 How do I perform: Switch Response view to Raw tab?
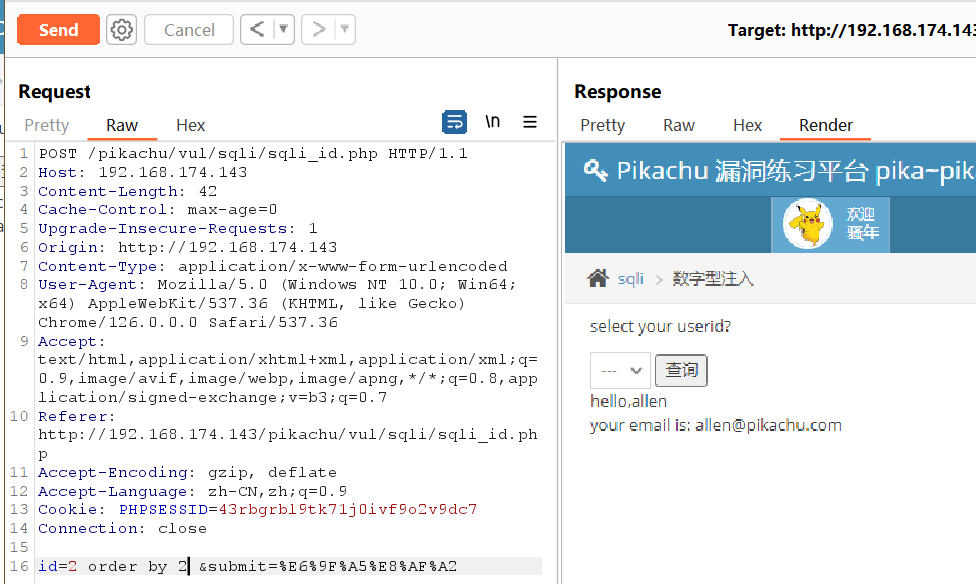point(678,125)
